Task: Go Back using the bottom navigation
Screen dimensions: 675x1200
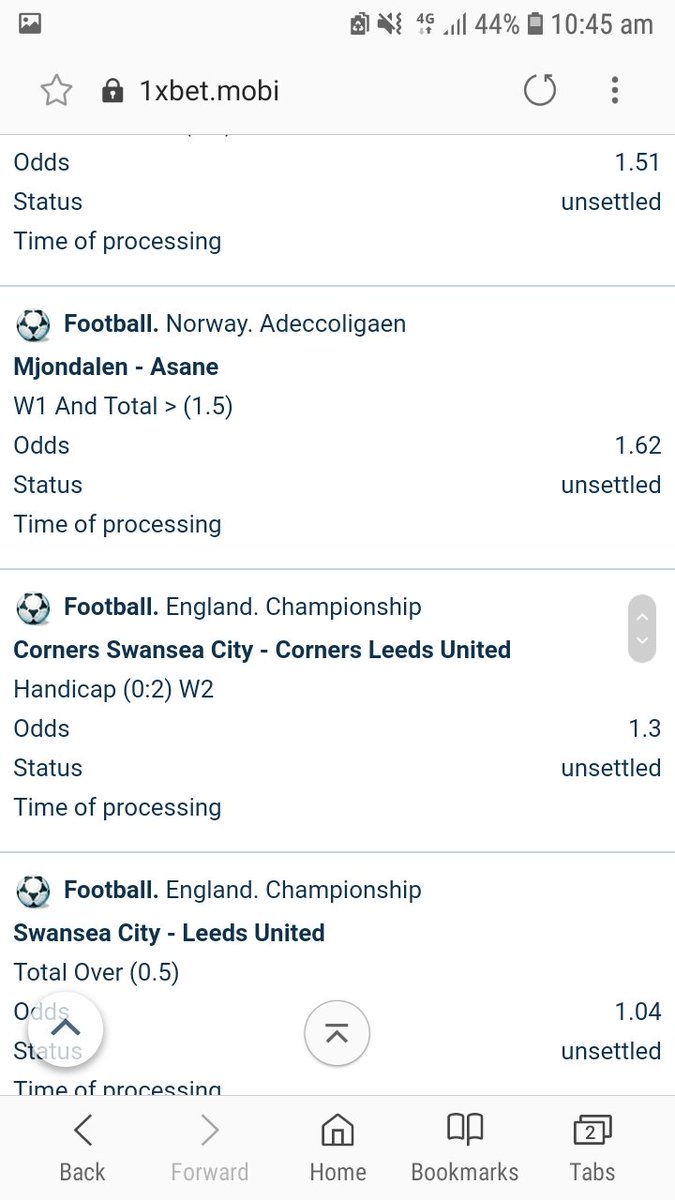Action: (x=82, y=1148)
